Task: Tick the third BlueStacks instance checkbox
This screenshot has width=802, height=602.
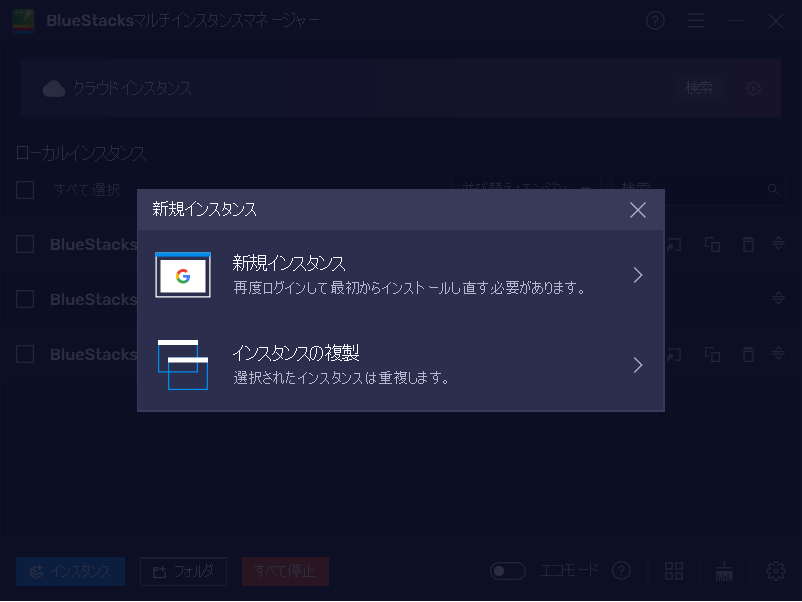Action: click(26, 354)
